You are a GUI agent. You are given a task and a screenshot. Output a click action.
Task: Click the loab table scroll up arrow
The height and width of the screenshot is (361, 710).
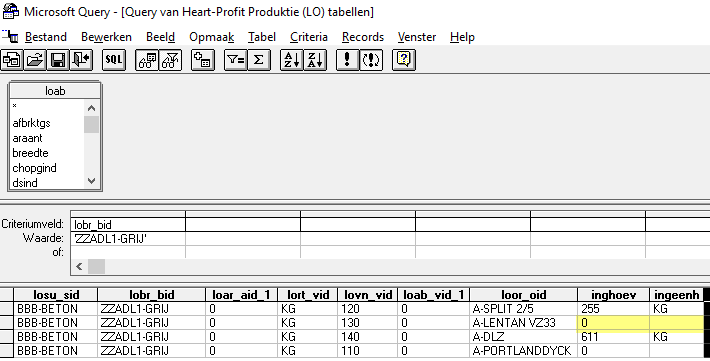coord(91,108)
